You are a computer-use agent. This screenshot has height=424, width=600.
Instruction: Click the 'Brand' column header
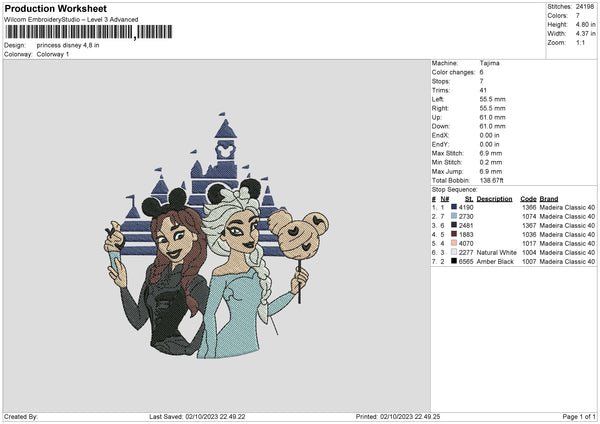point(549,199)
